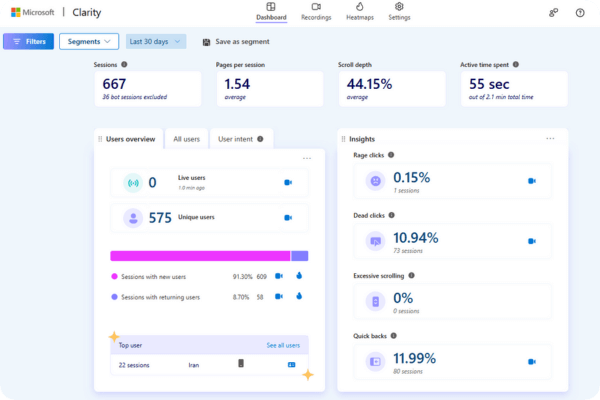Open the Last 30 days date range dropdown

[156, 41]
